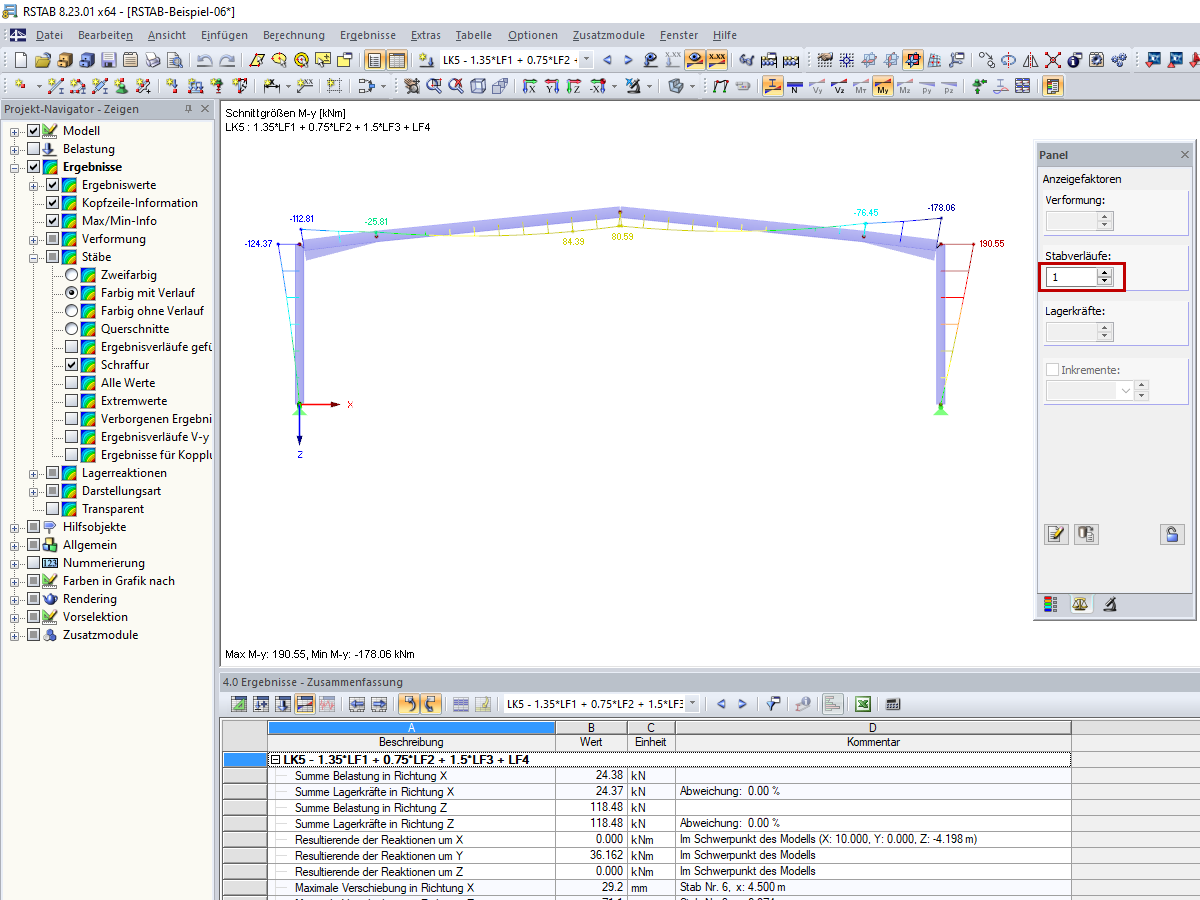
Task: Click the isometric view cube icon
Action: [478, 86]
